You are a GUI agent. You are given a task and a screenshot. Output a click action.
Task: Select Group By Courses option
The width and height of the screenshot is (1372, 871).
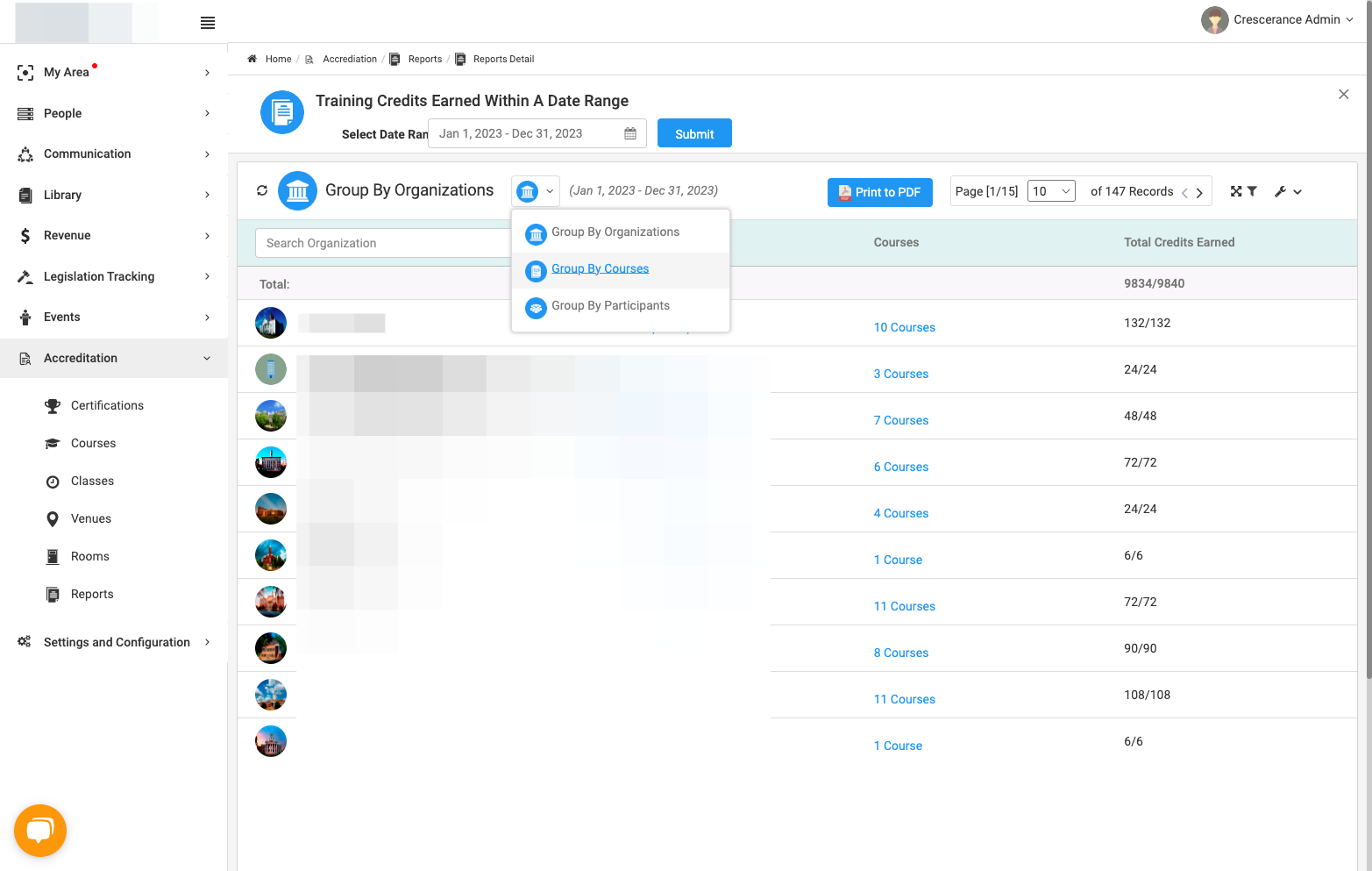point(621,269)
